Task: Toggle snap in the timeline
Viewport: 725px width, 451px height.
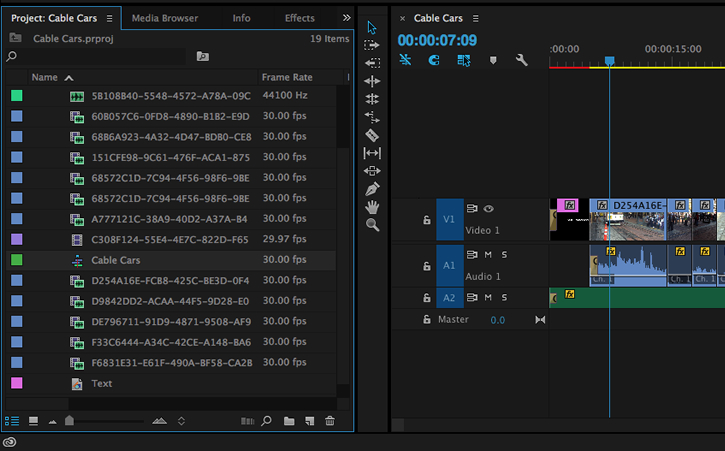Action: (434, 60)
